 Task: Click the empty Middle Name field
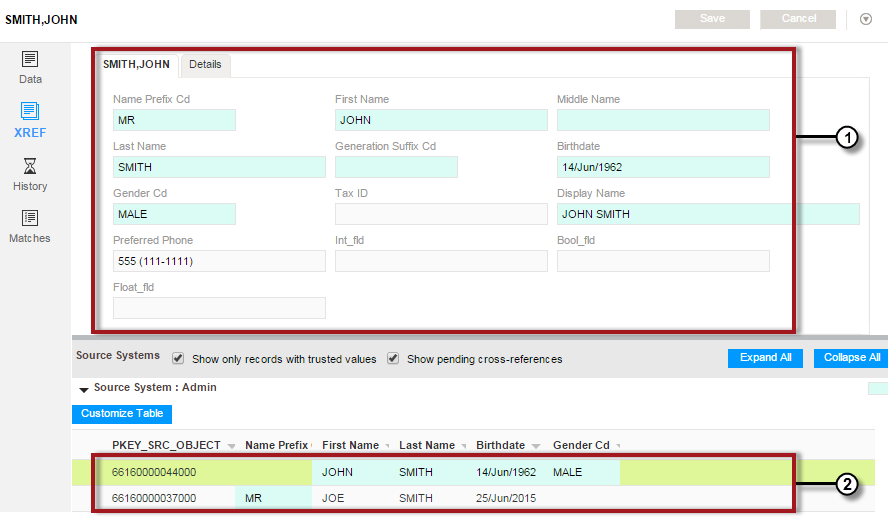click(x=663, y=120)
